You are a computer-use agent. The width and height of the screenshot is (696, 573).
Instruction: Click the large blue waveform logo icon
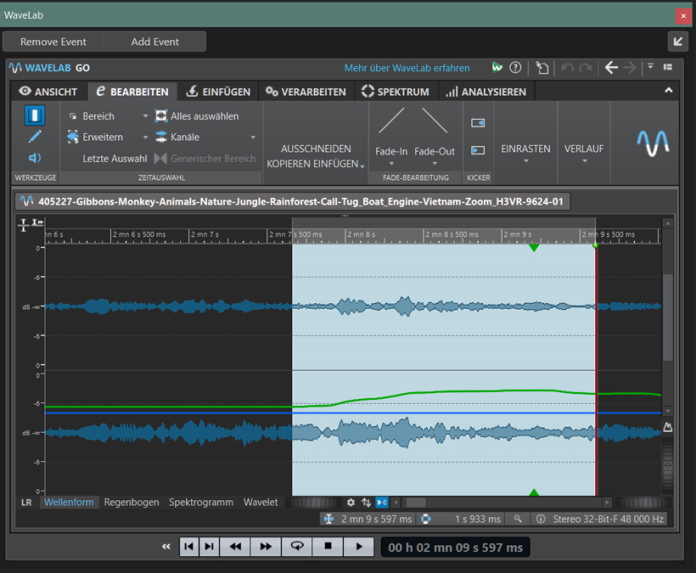click(653, 143)
